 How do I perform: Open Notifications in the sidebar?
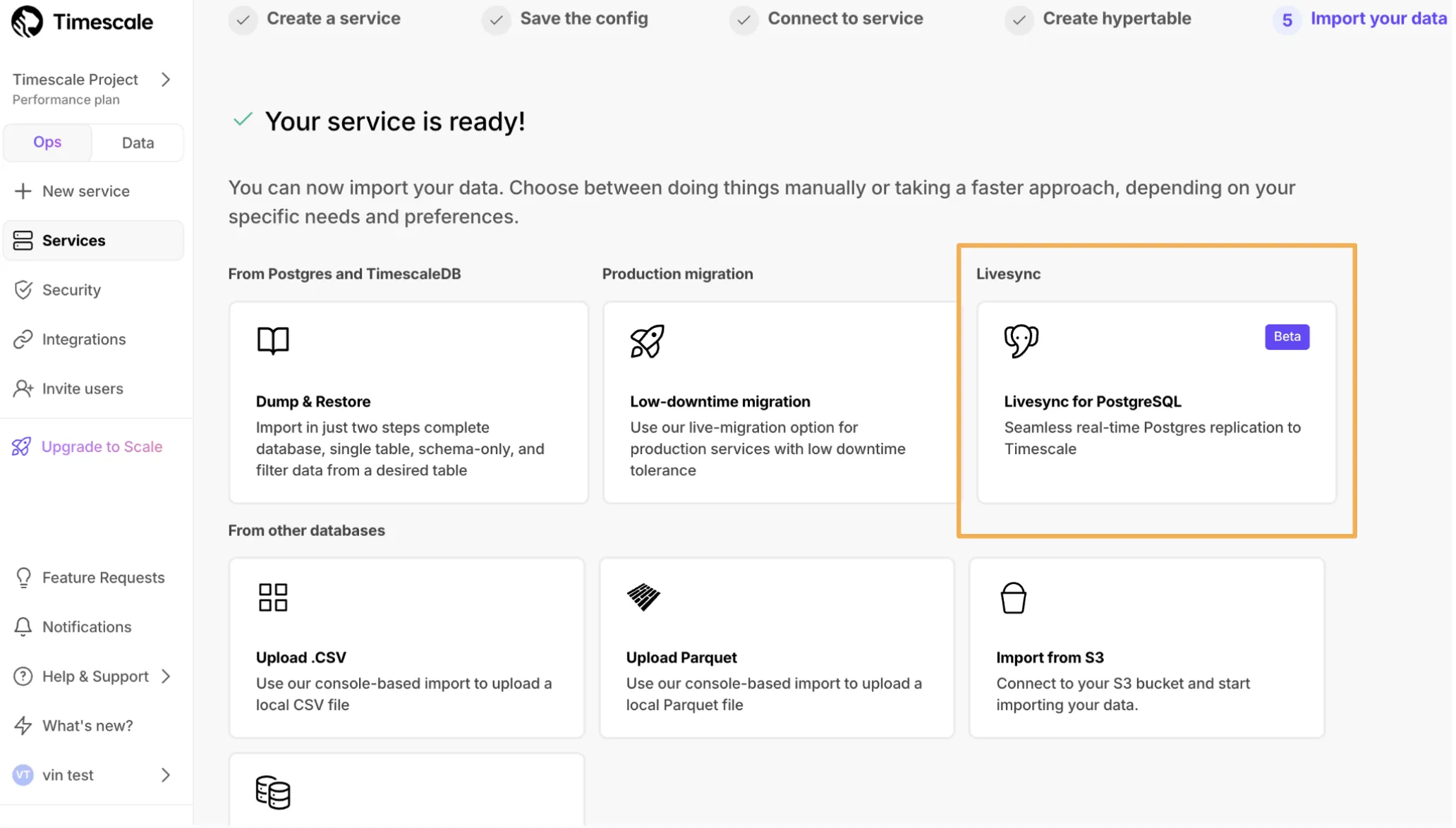click(93, 627)
